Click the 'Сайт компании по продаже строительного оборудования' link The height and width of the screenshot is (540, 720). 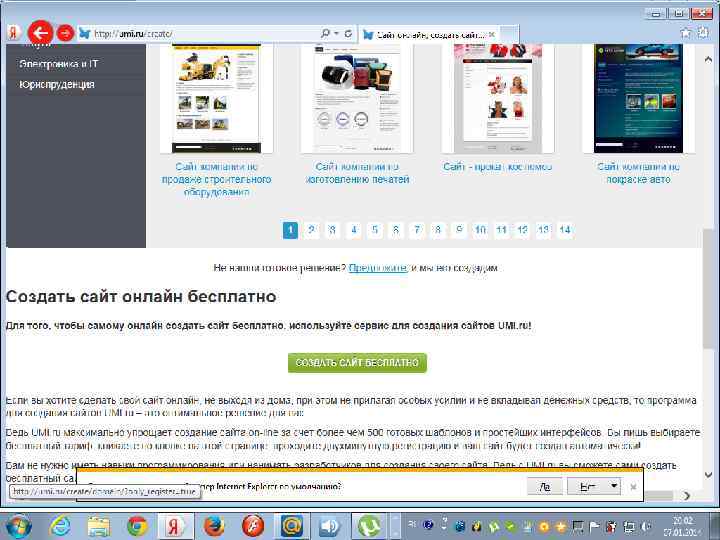pyautogui.click(x=216, y=179)
